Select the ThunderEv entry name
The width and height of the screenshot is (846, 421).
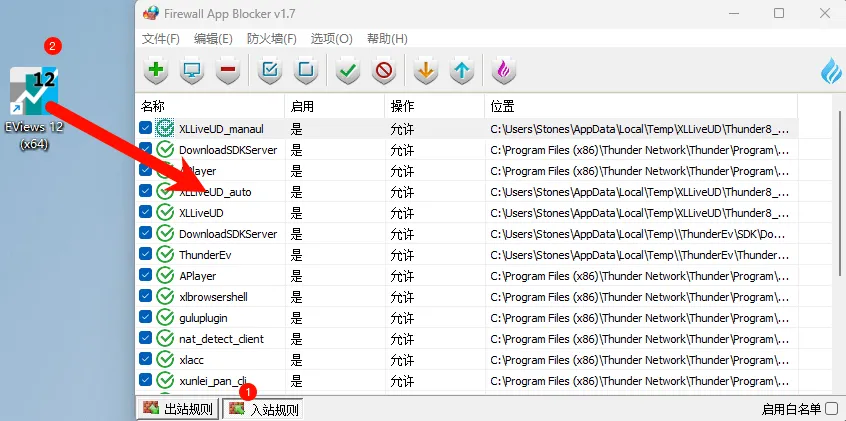click(205, 255)
